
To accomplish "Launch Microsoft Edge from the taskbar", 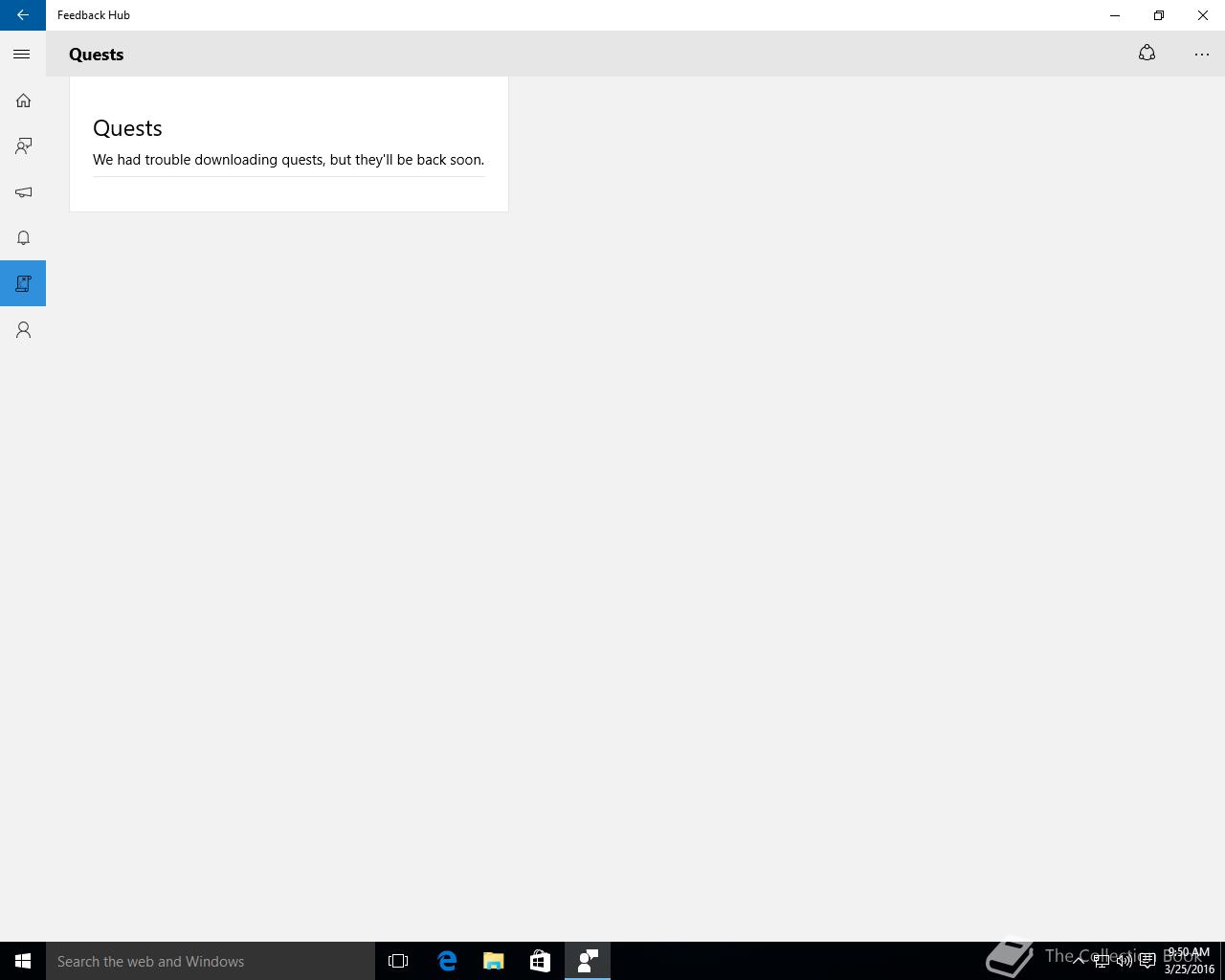I will click(x=447, y=961).
